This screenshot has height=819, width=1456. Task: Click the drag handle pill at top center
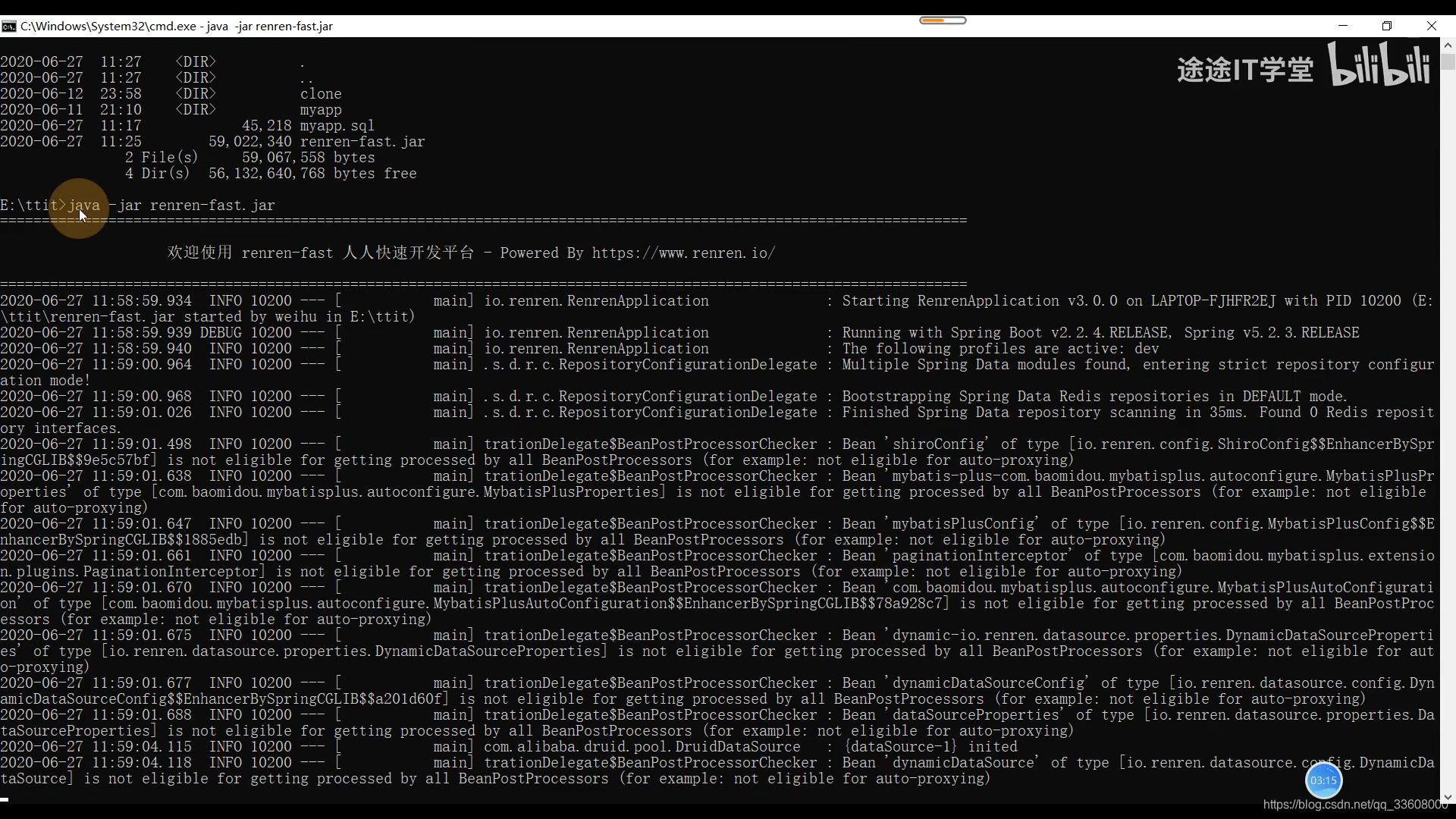tap(943, 20)
